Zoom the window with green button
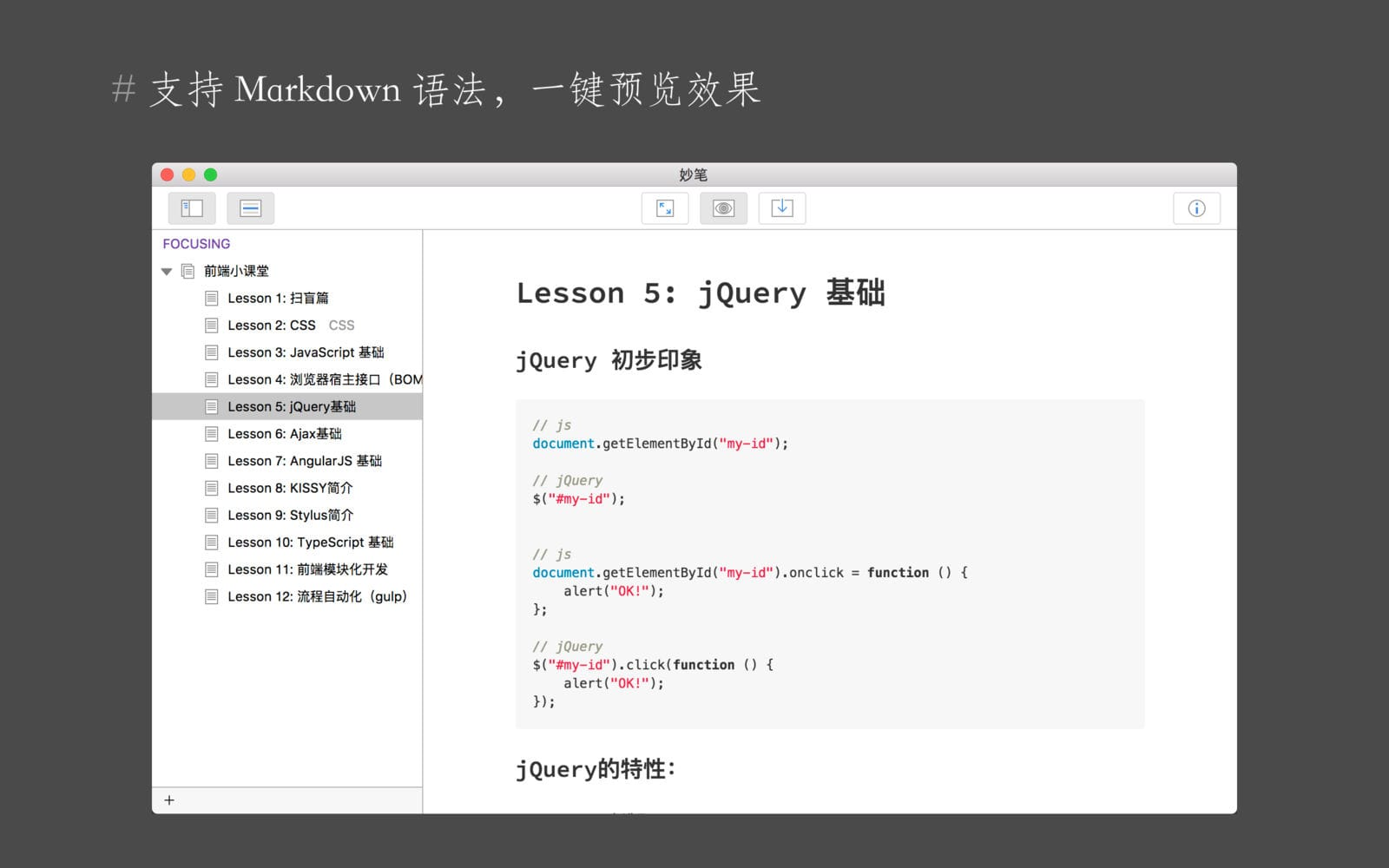The height and width of the screenshot is (868, 1389). 210,174
